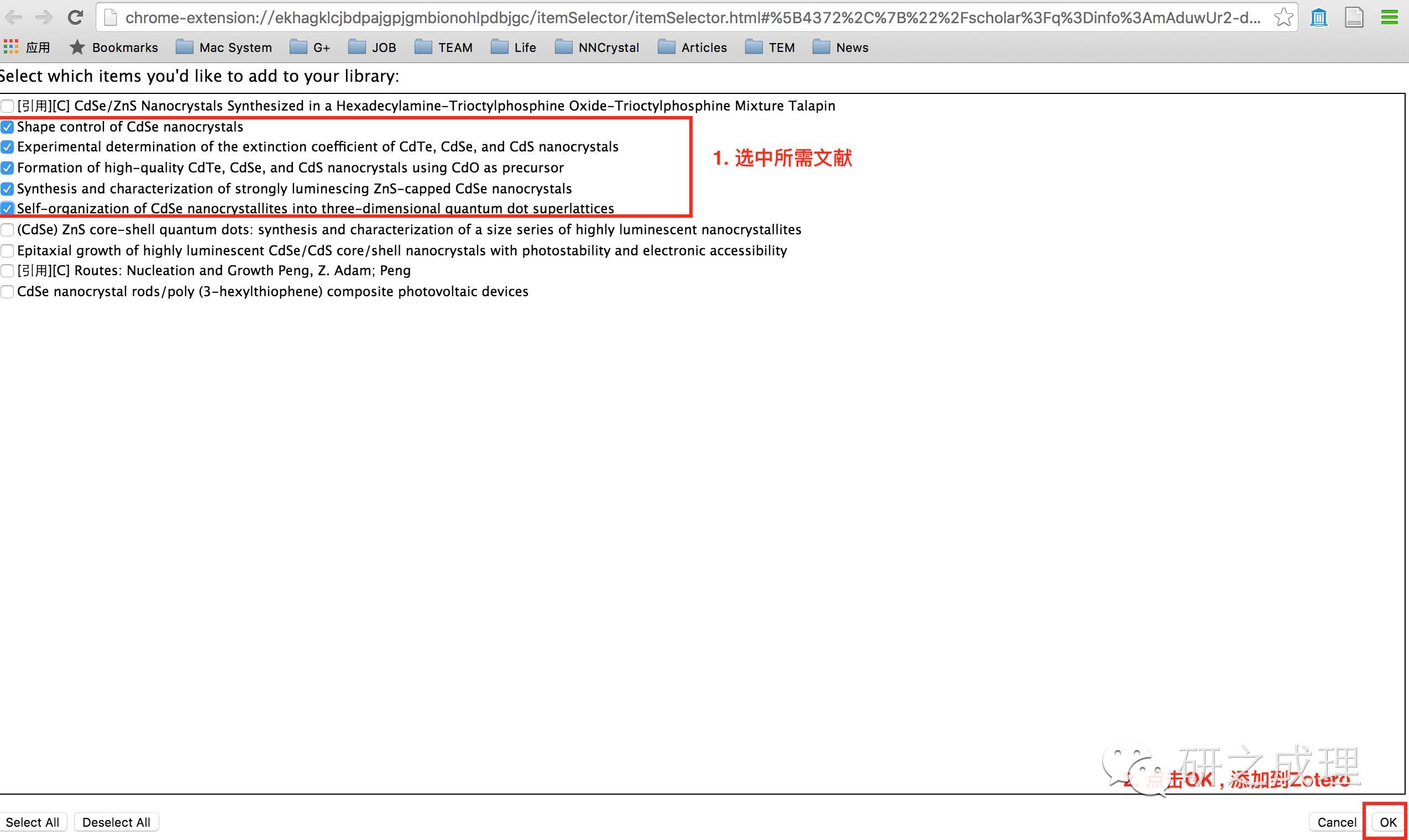Image resolution: width=1409 pixels, height=840 pixels.
Task: Check Epitaxial growth of CdSe/CdS item
Action: tap(7, 251)
